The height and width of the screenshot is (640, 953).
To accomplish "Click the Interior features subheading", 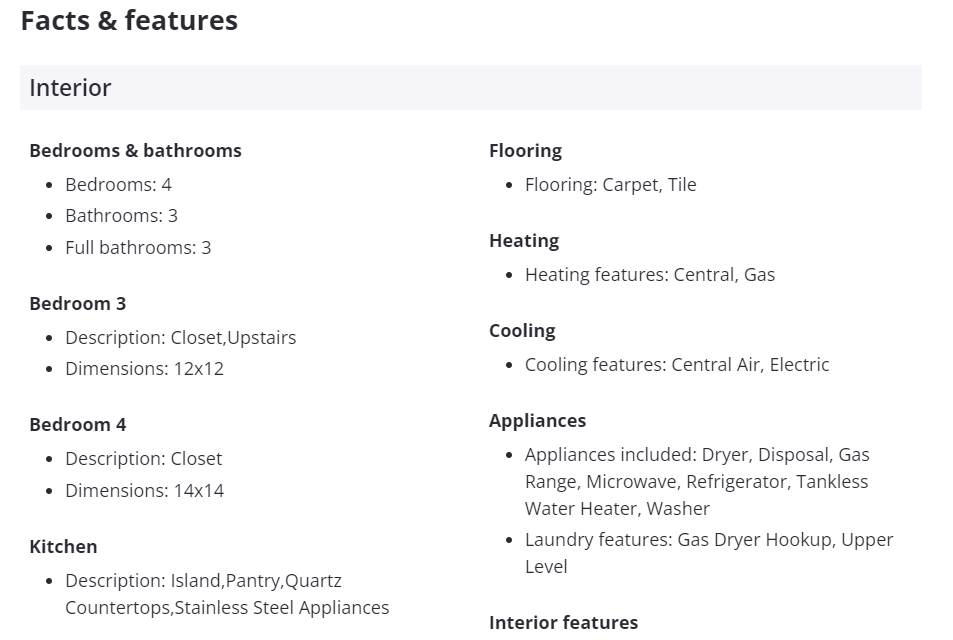I will (x=563, y=623).
